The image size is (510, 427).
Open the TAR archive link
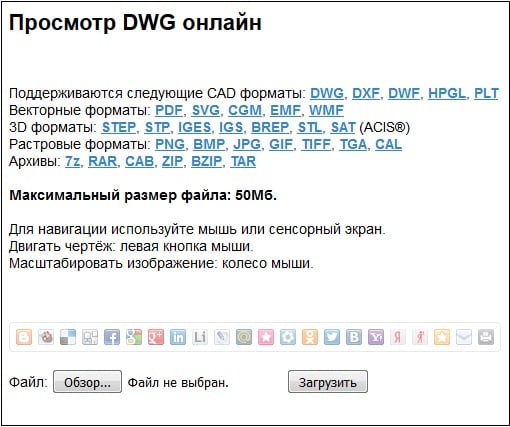pyautogui.click(x=243, y=161)
